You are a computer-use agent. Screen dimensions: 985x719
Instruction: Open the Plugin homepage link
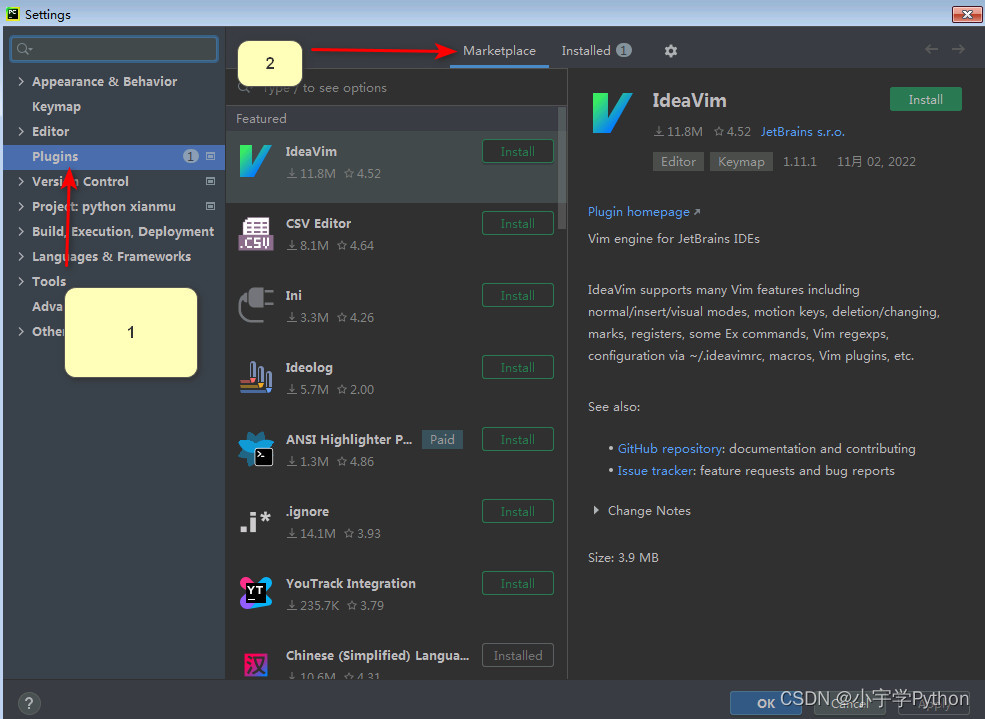pos(644,212)
